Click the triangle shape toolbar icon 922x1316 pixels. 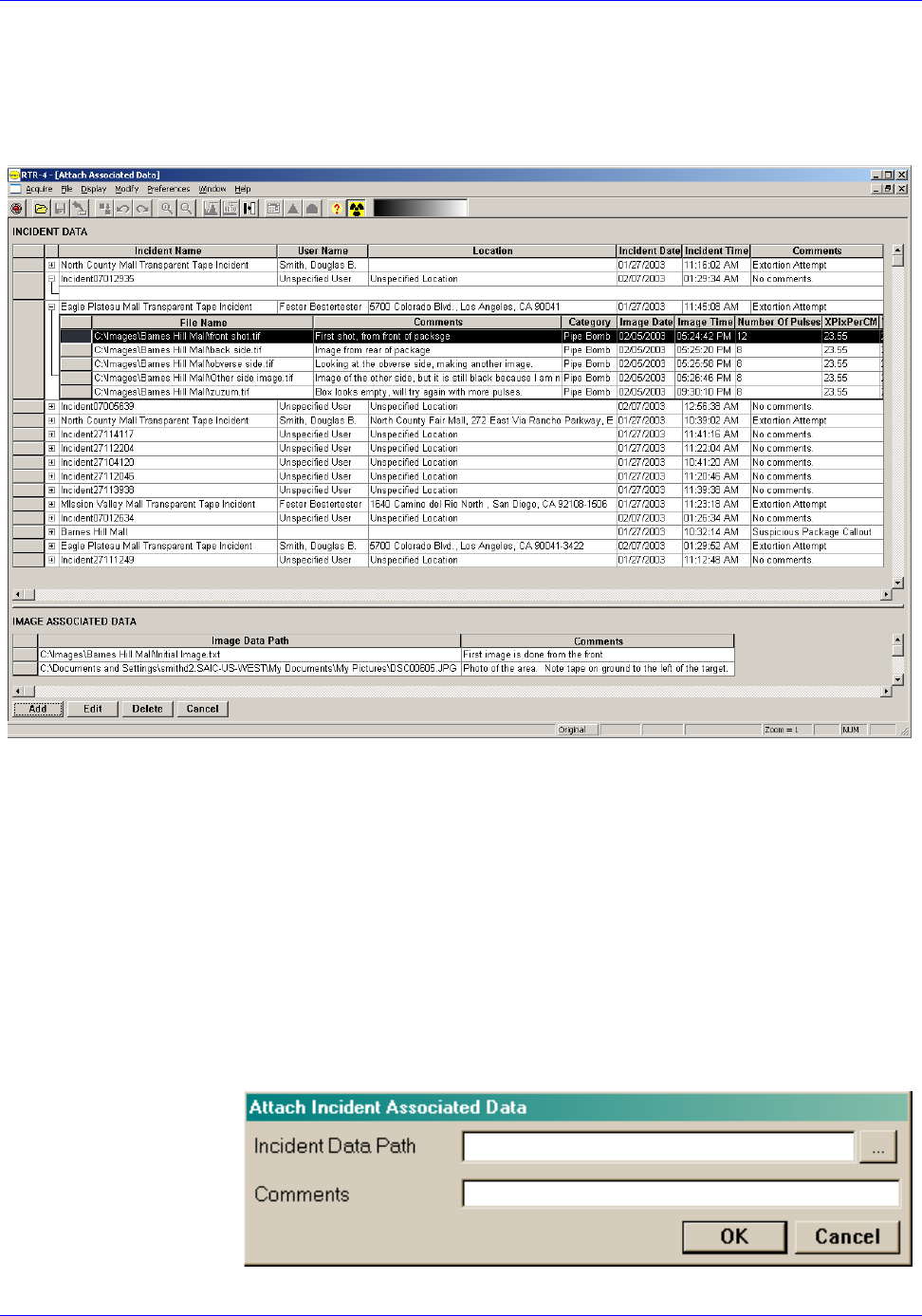(x=292, y=209)
